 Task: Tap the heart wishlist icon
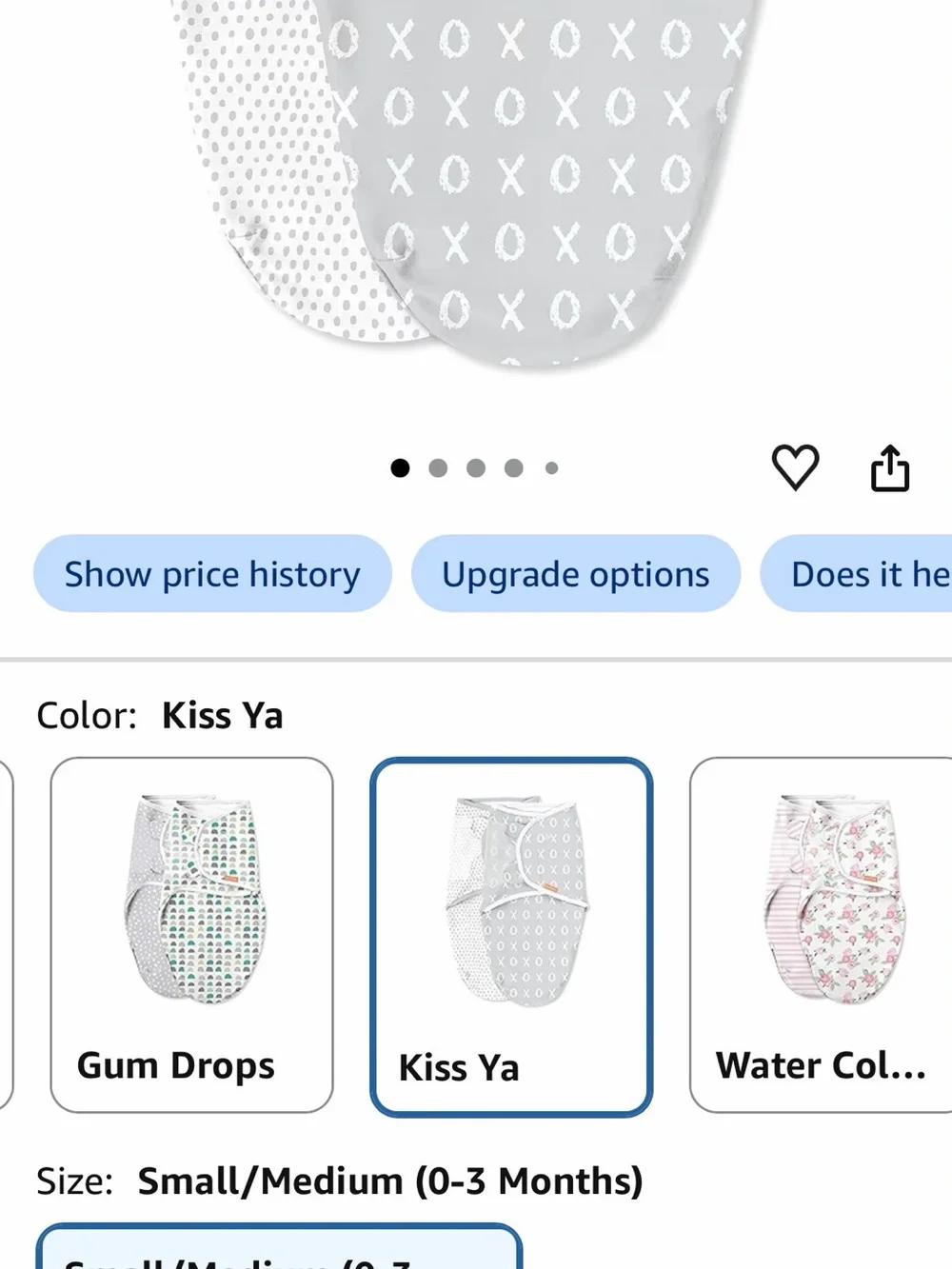pyautogui.click(x=795, y=467)
